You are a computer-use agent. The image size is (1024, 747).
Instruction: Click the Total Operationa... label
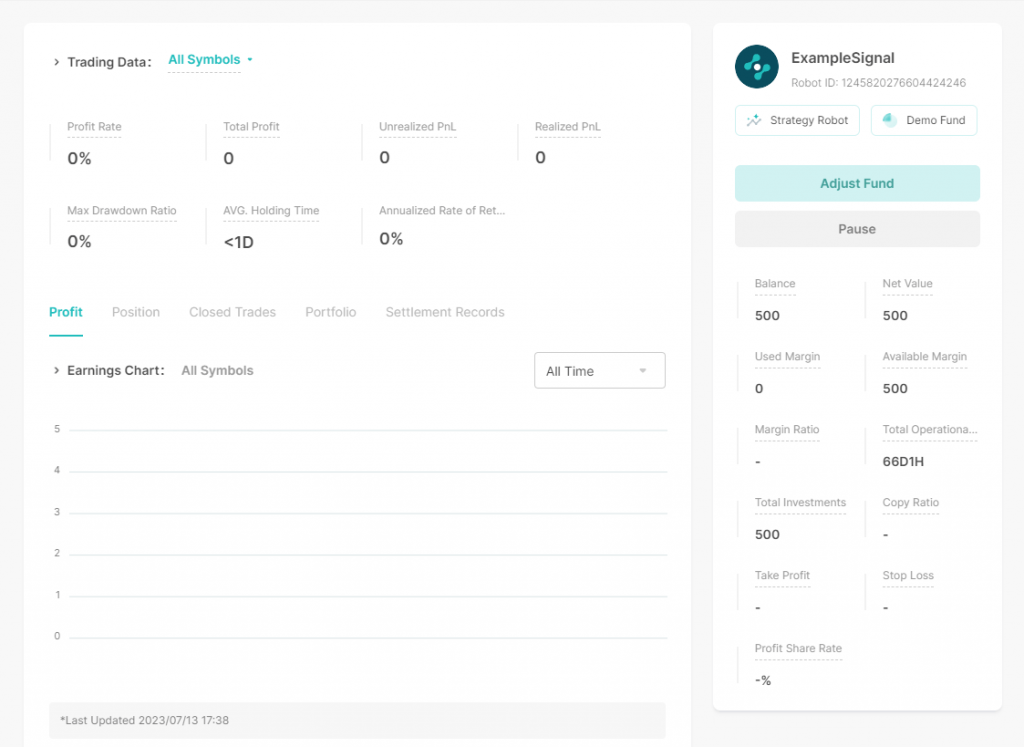click(929, 430)
